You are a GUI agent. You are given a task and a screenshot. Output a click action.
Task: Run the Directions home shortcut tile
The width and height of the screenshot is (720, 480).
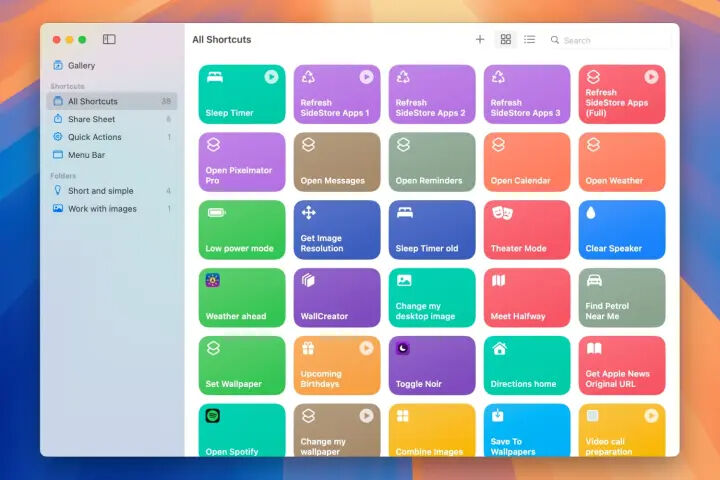pyautogui.click(x=527, y=365)
